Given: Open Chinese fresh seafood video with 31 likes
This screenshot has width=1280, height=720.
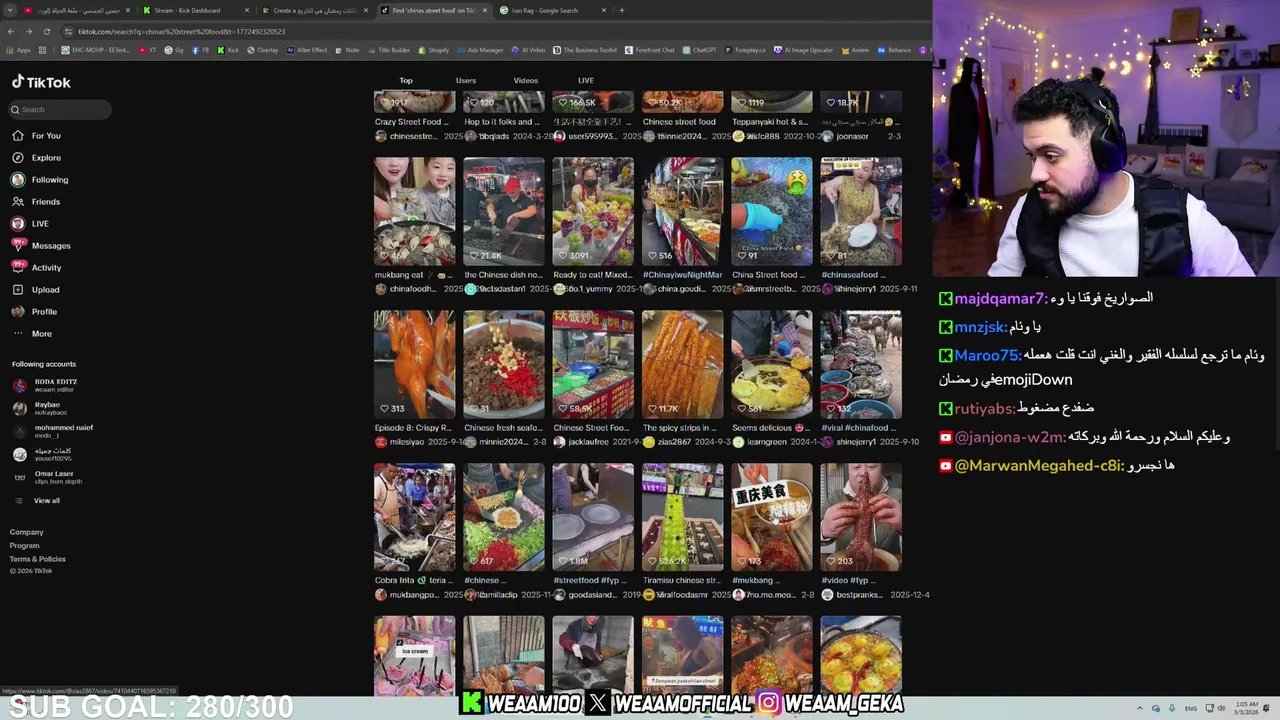Looking at the screenshot, I should pyautogui.click(x=504, y=364).
